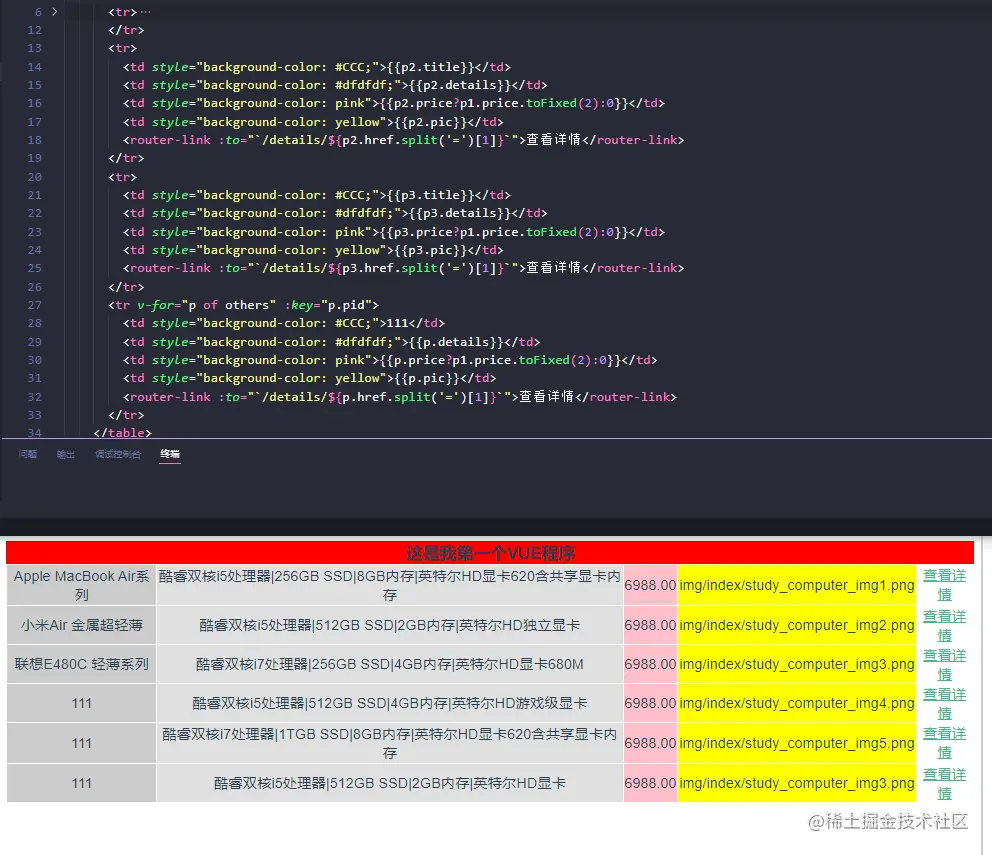This screenshot has height=855, width=992.
Task: Click study_computer_img3.png cell in last row
Action: tap(797, 783)
